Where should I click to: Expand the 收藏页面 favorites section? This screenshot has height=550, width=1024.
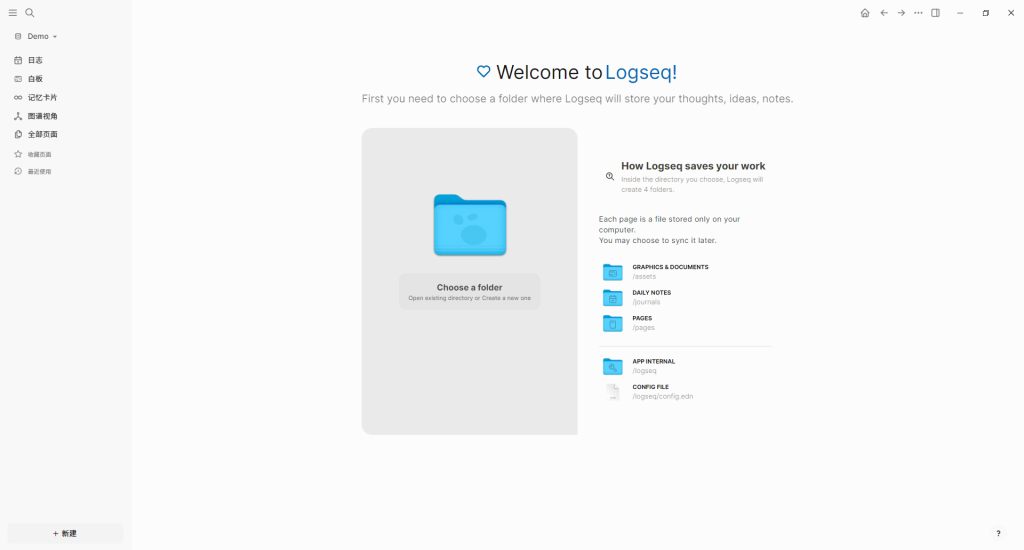point(39,154)
